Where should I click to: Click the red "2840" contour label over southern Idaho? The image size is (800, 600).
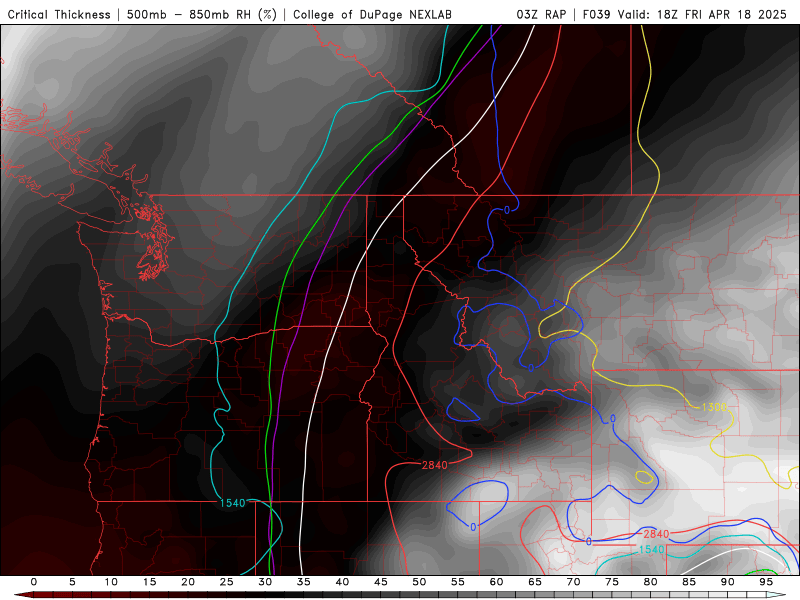pos(435,465)
